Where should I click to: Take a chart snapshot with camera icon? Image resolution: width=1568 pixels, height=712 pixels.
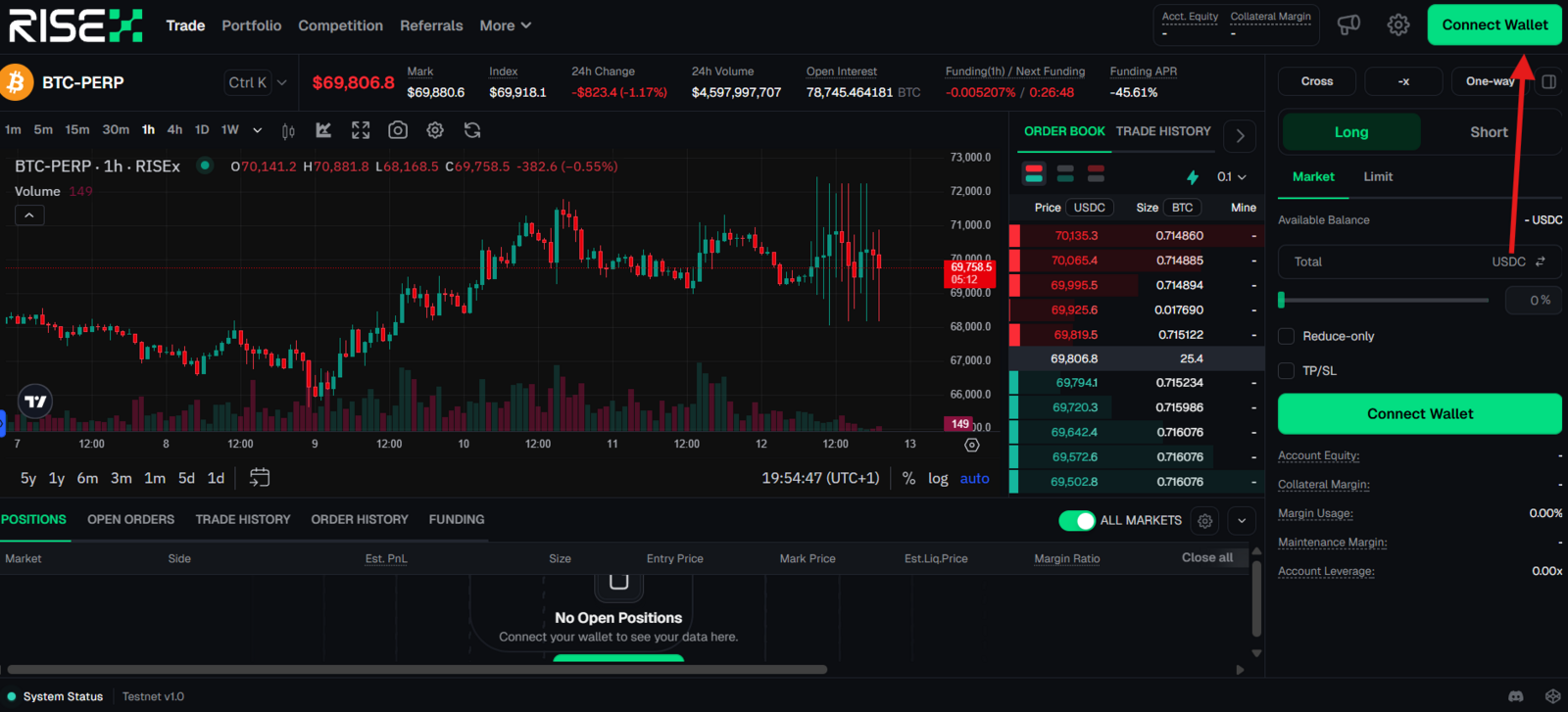pos(398,130)
